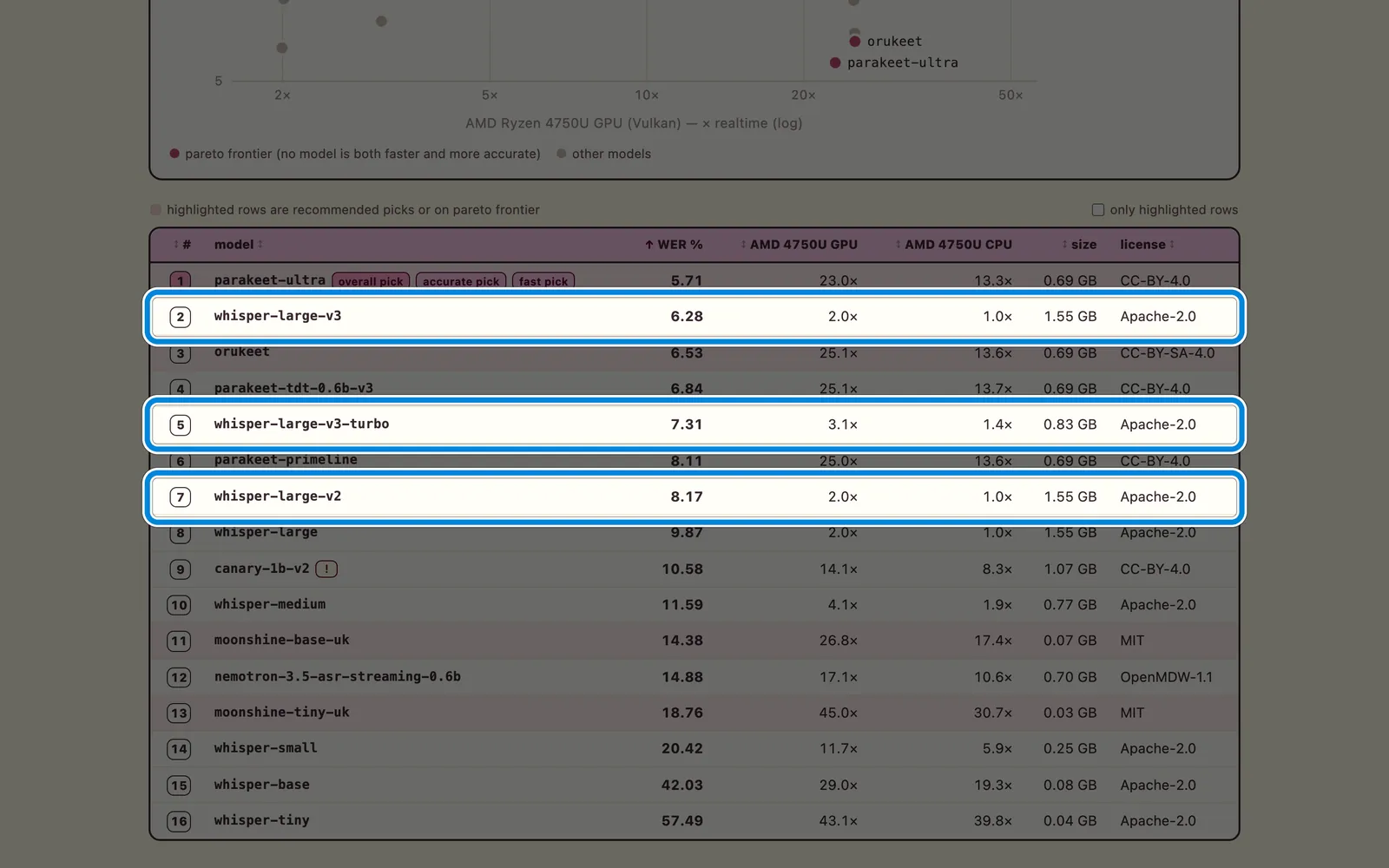Viewport: 1389px width, 868px height.
Task: Click the "other models" legend entry
Action: pyautogui.click(x=604, y=154)
